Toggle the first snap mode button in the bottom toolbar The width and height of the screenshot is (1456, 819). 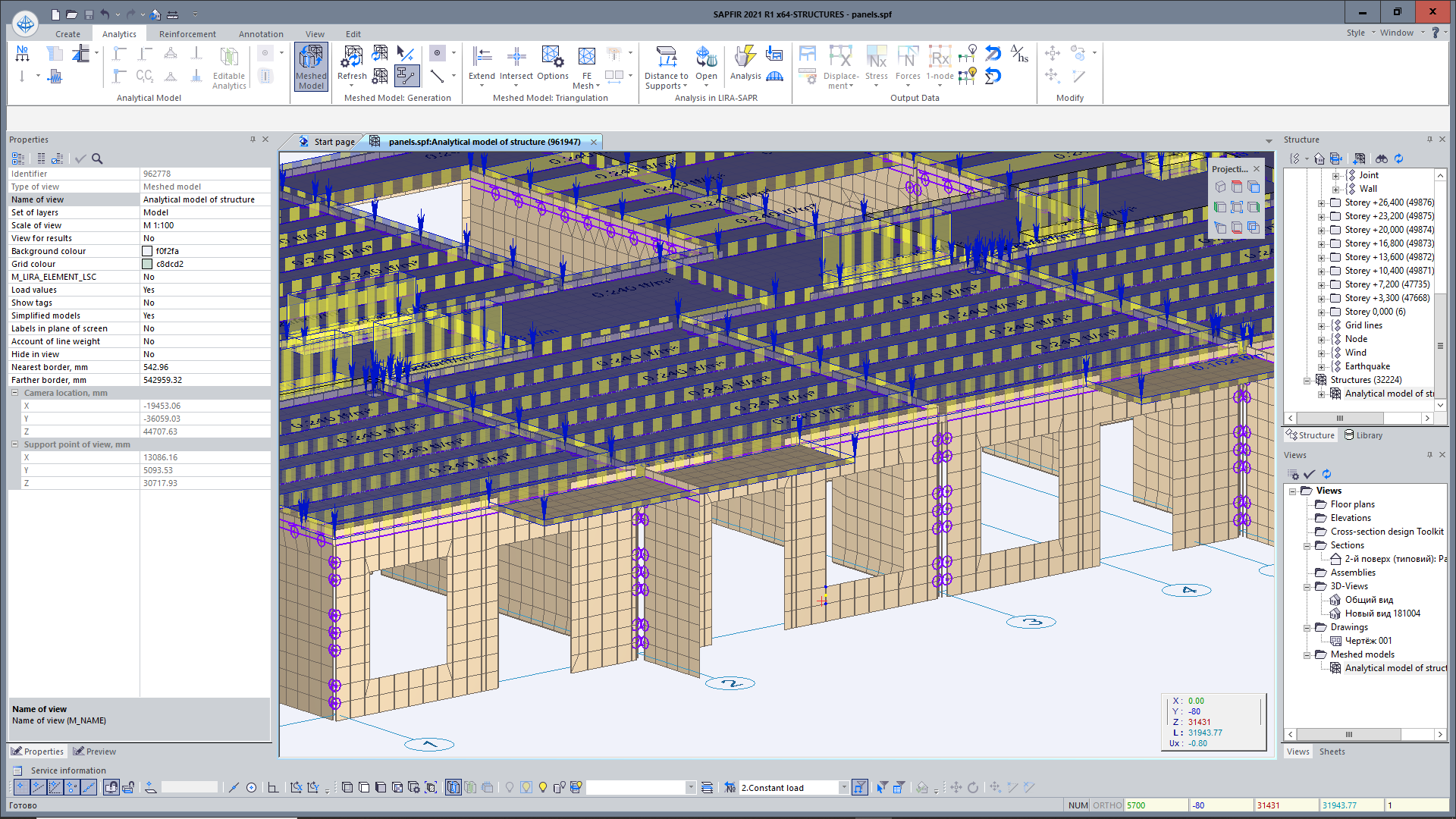tap(21, 787)
